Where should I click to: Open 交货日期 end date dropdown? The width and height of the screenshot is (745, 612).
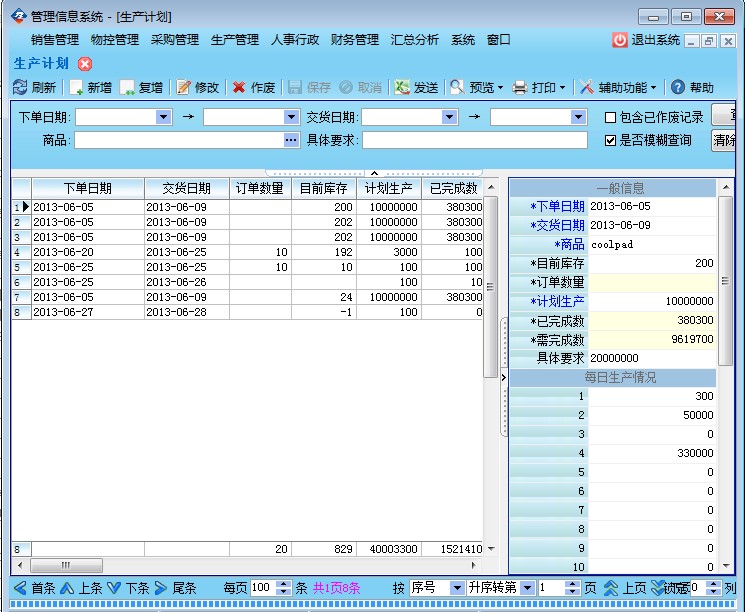[x=578, y=117]
